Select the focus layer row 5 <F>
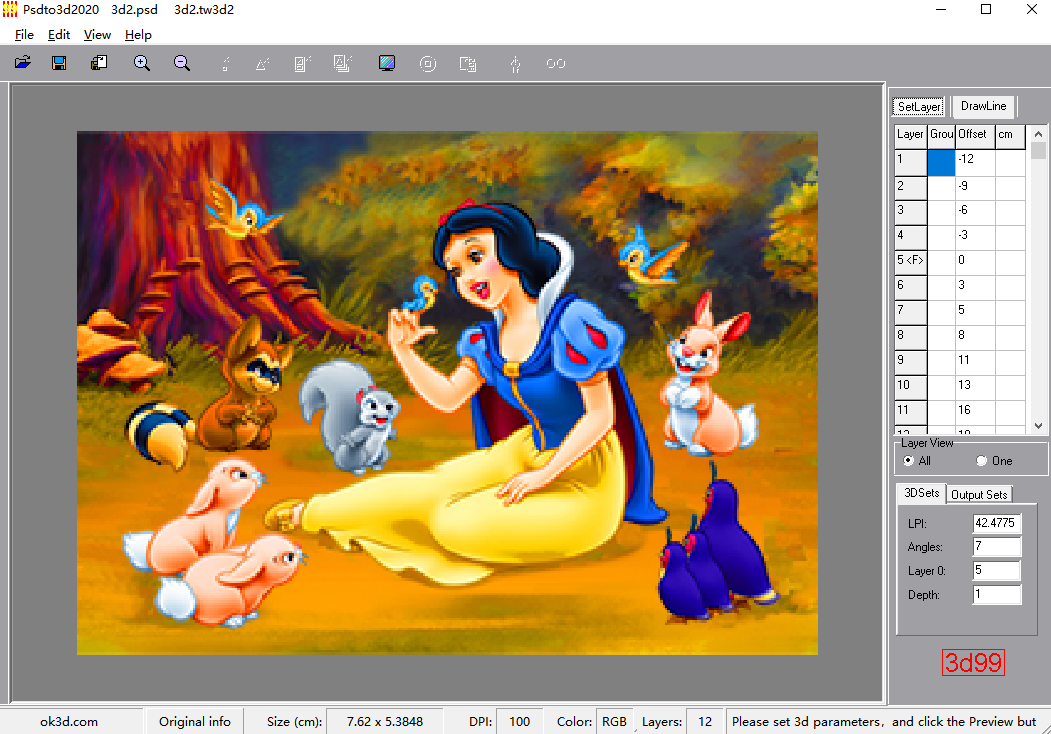 point(911,263)
